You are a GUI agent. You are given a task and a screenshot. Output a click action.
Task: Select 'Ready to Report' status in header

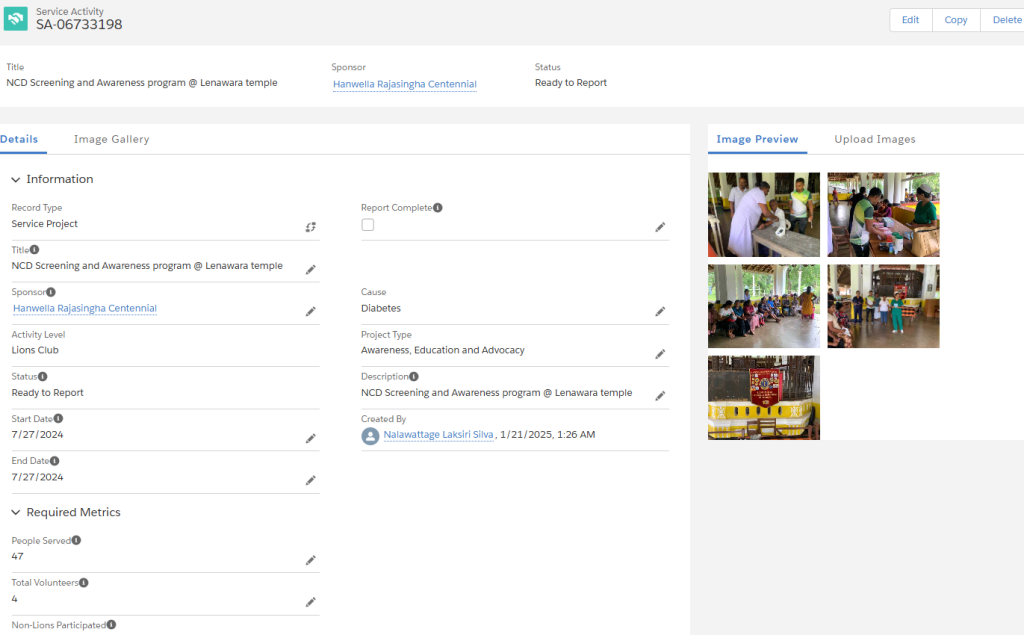(x=571, y=82)
